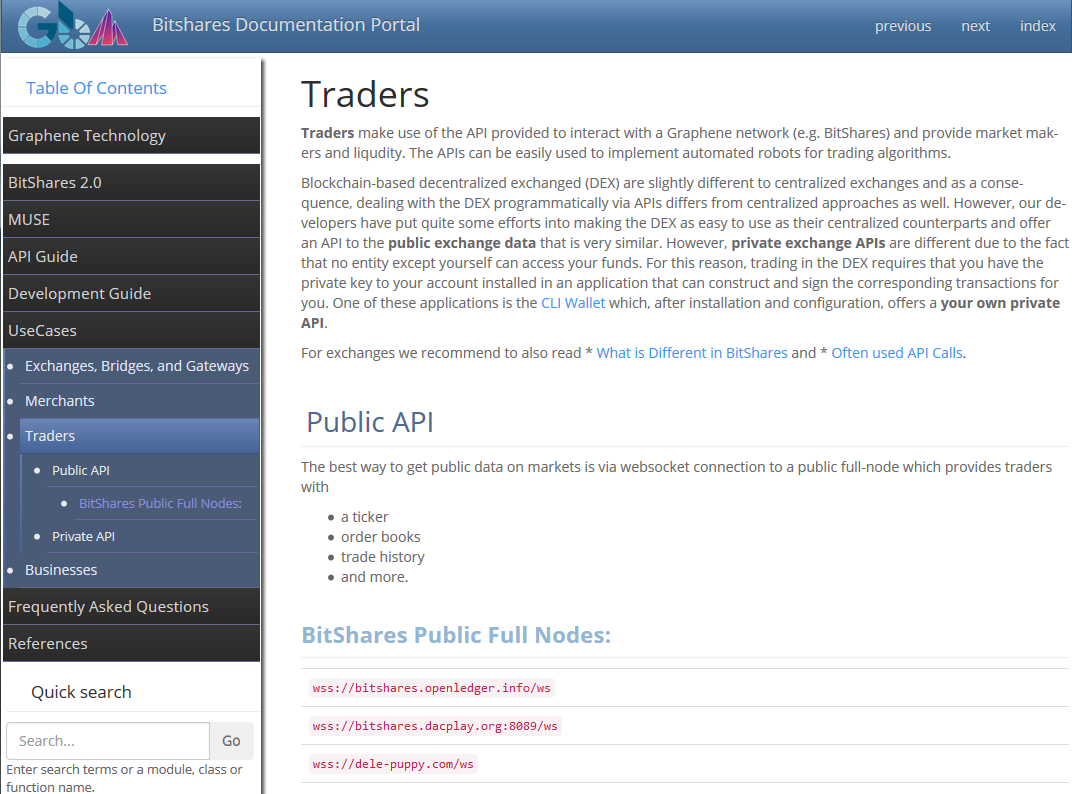Click the Go search button

click(231, 741)
